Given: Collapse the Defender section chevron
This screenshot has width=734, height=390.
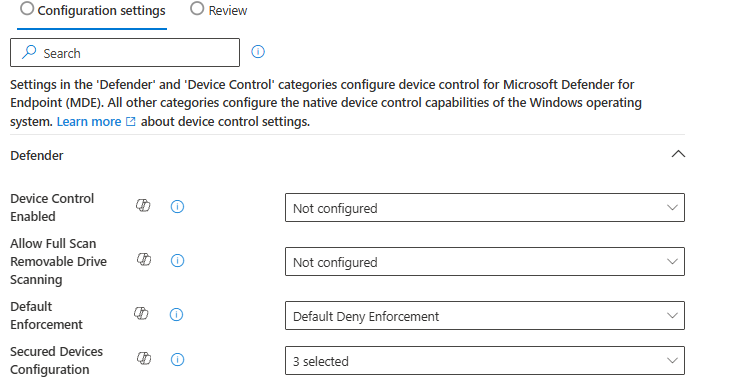Looking at the screenshot, I should [x=678, y=154].
